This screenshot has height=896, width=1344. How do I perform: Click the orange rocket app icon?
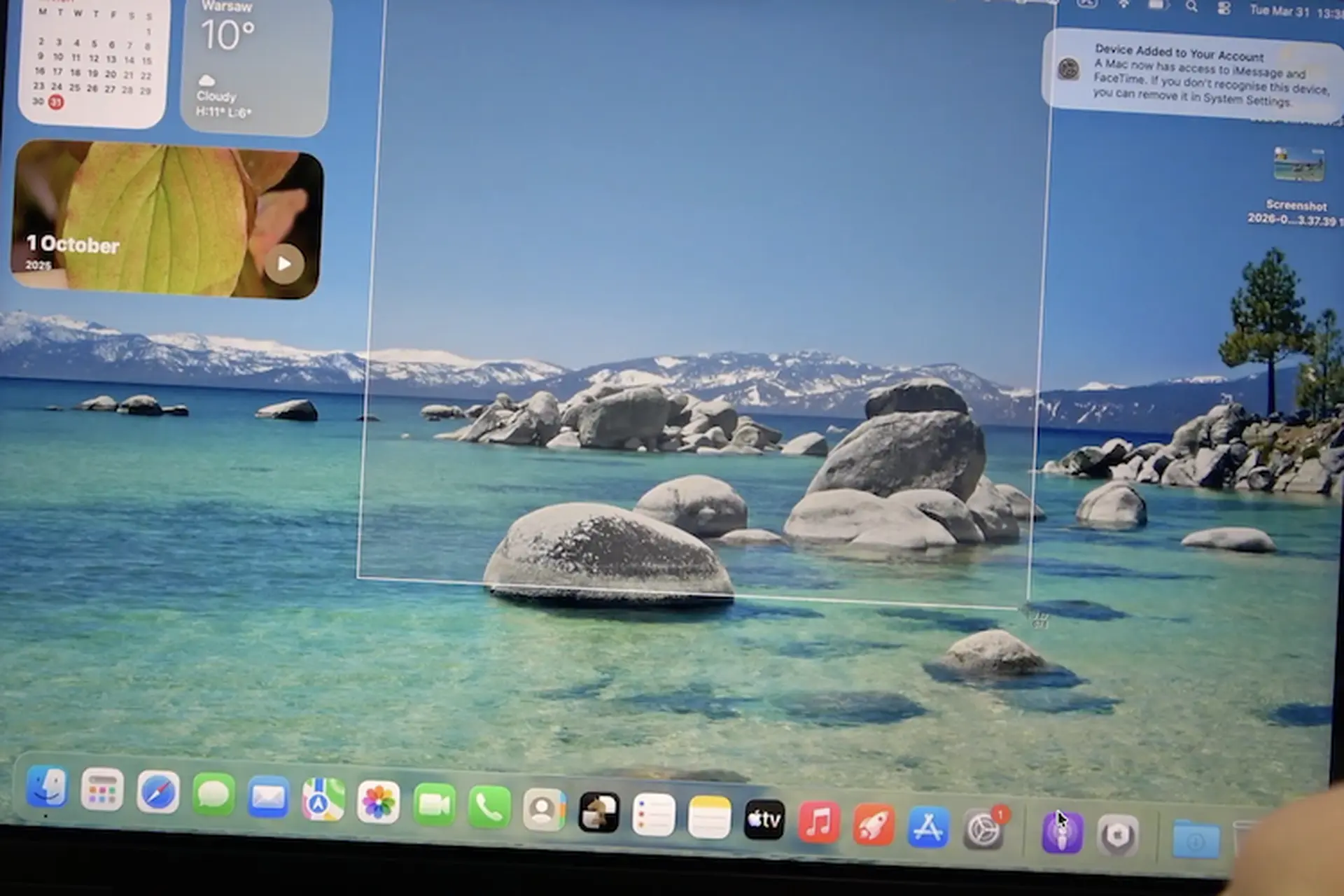874,825
